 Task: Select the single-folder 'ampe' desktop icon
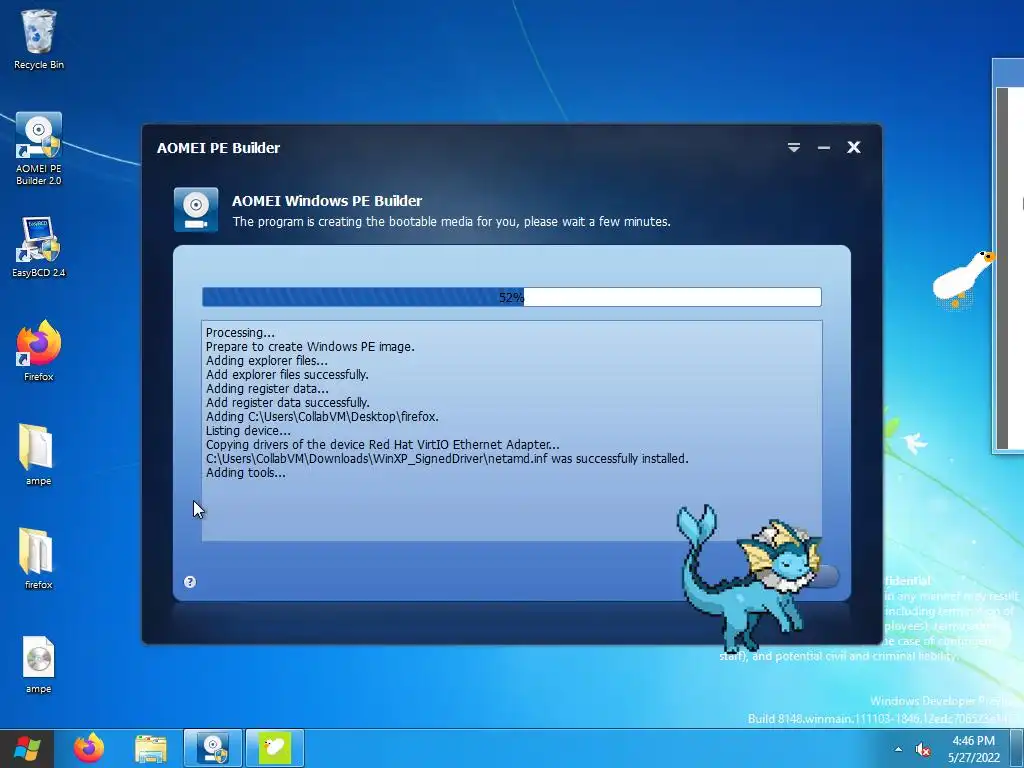[38, 455]
